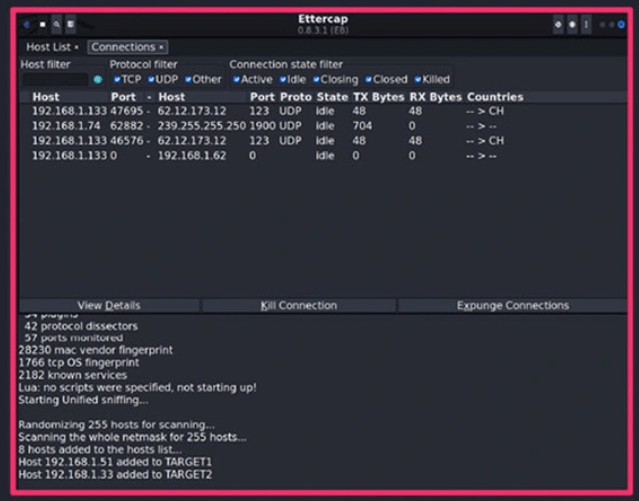Select the connection row with port 46576
Screen dimensions: 639x501
[323, 141]
